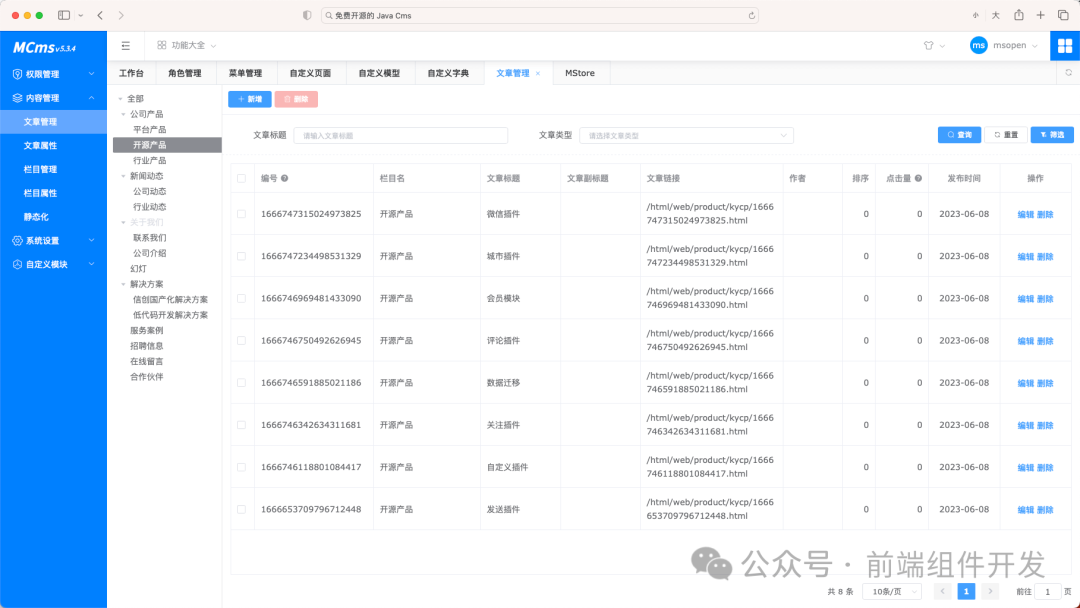Click the 系统设置 gear icon in sidebar
1080x608 pixels.
click(x=15, y=240)
